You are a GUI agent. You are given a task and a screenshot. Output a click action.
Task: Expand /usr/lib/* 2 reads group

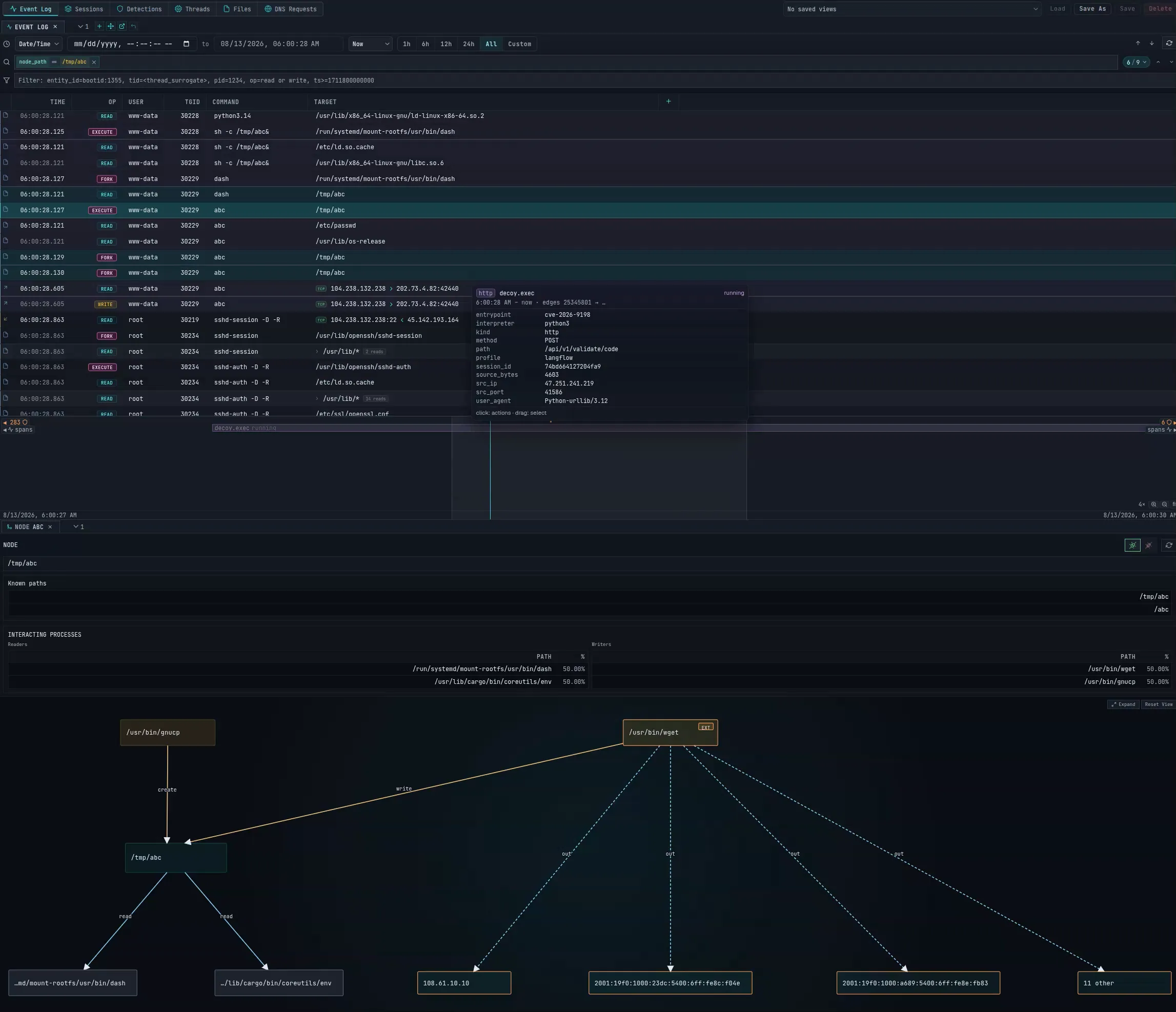[317, 351]
